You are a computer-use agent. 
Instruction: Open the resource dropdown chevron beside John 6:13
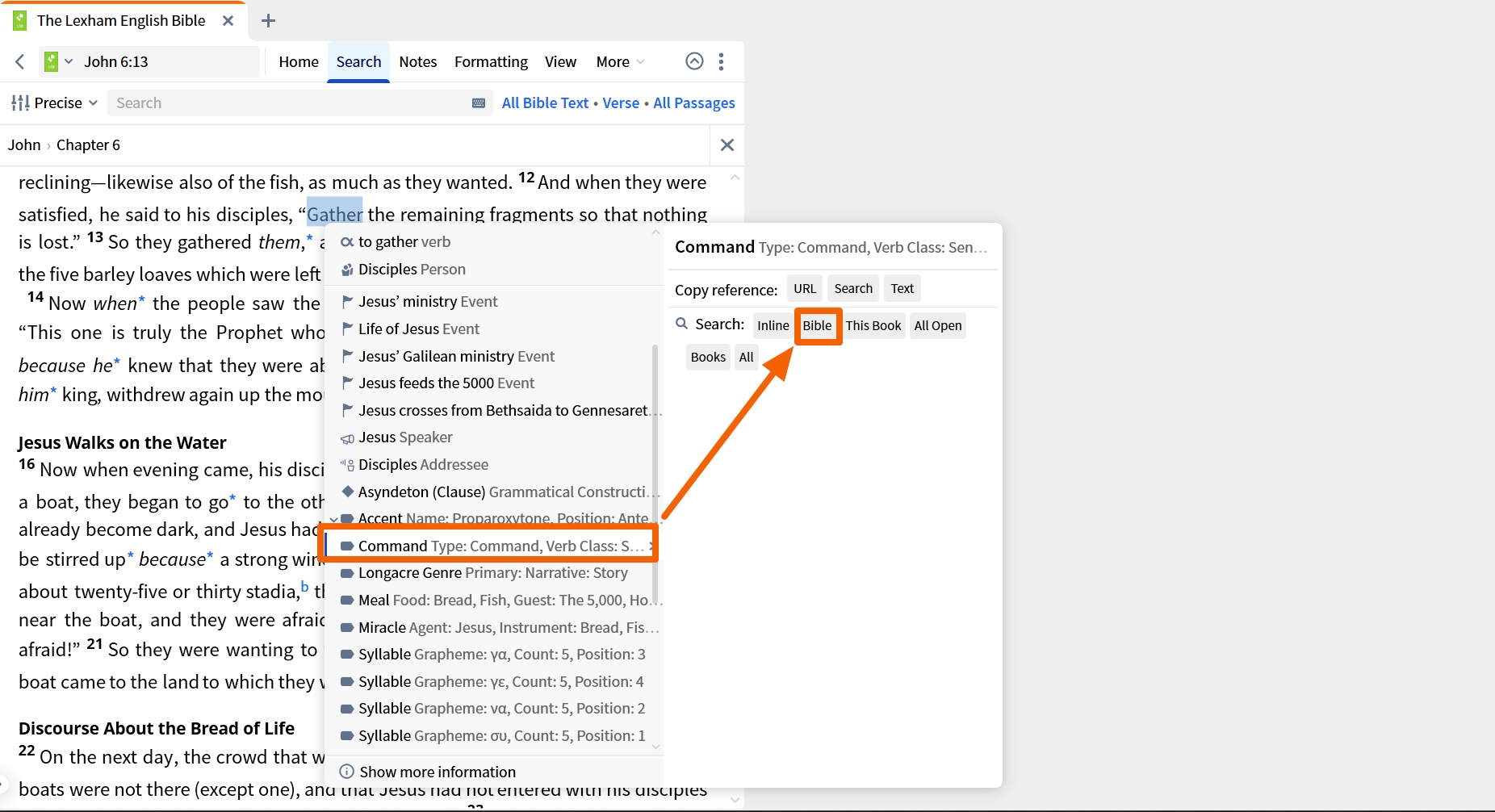[69, 61]
